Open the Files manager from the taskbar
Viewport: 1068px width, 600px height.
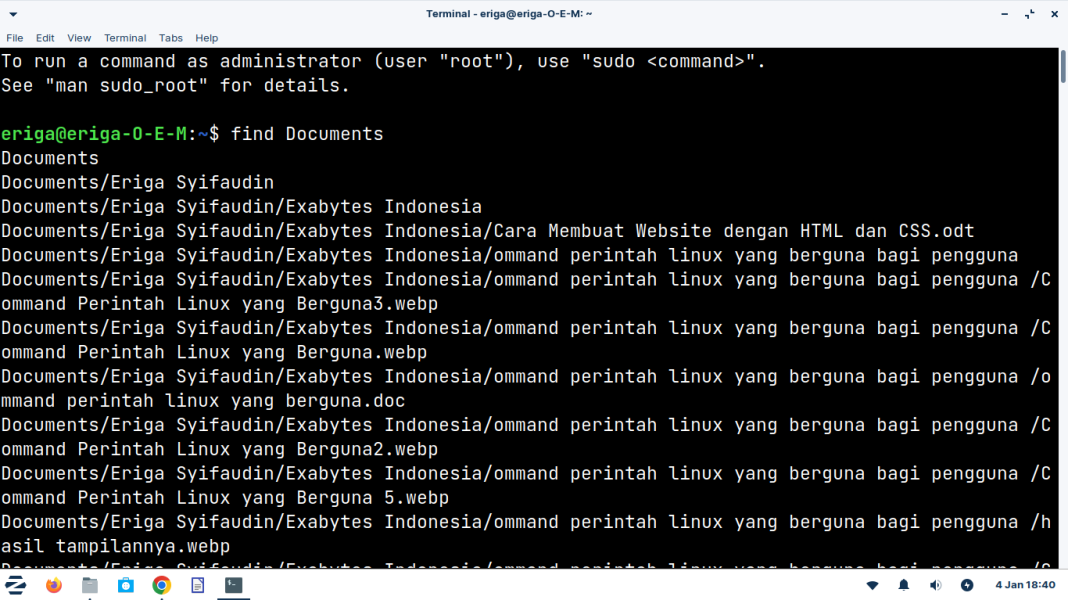point(89,585)
